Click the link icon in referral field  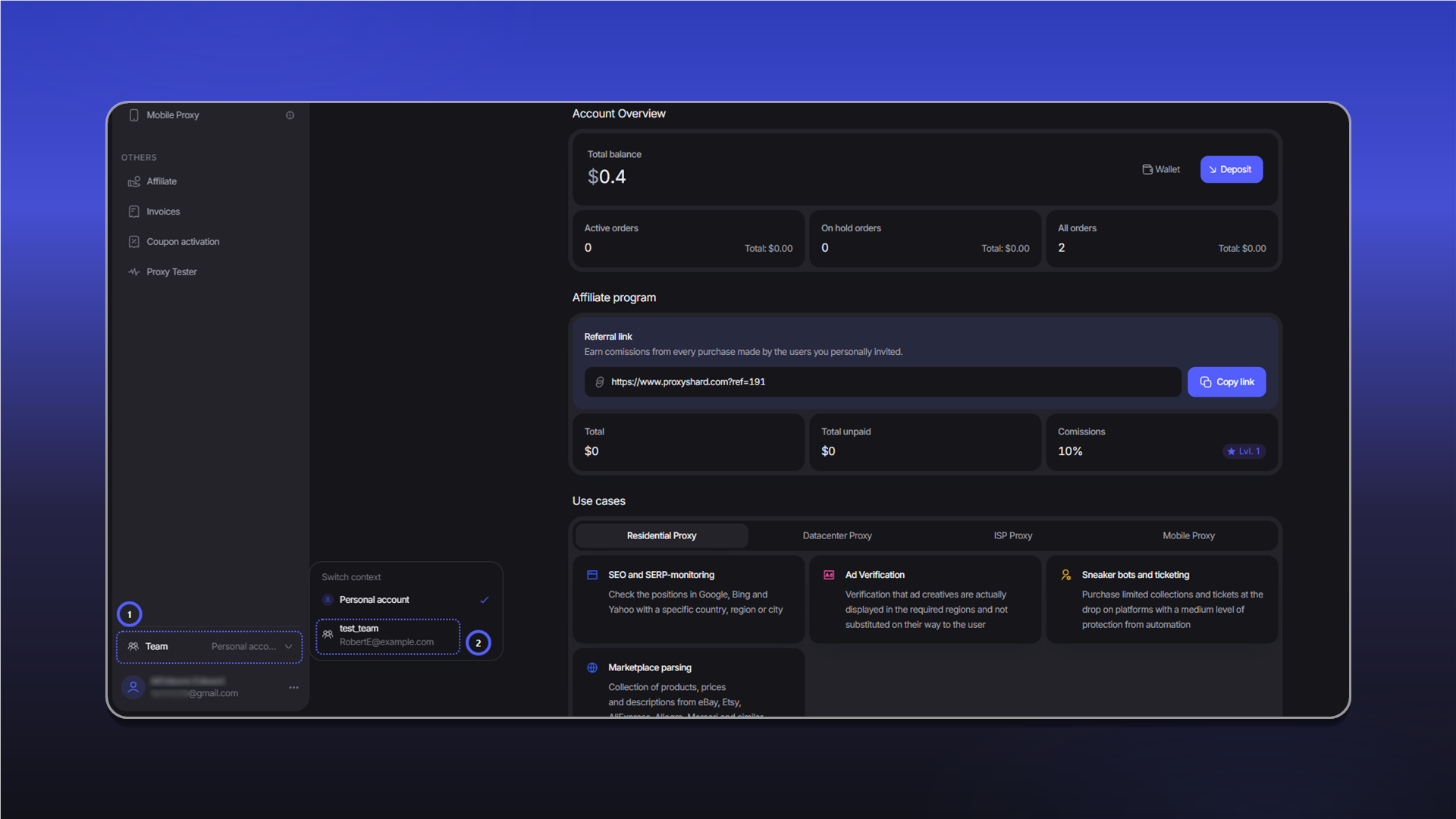[x=600, y=382]
